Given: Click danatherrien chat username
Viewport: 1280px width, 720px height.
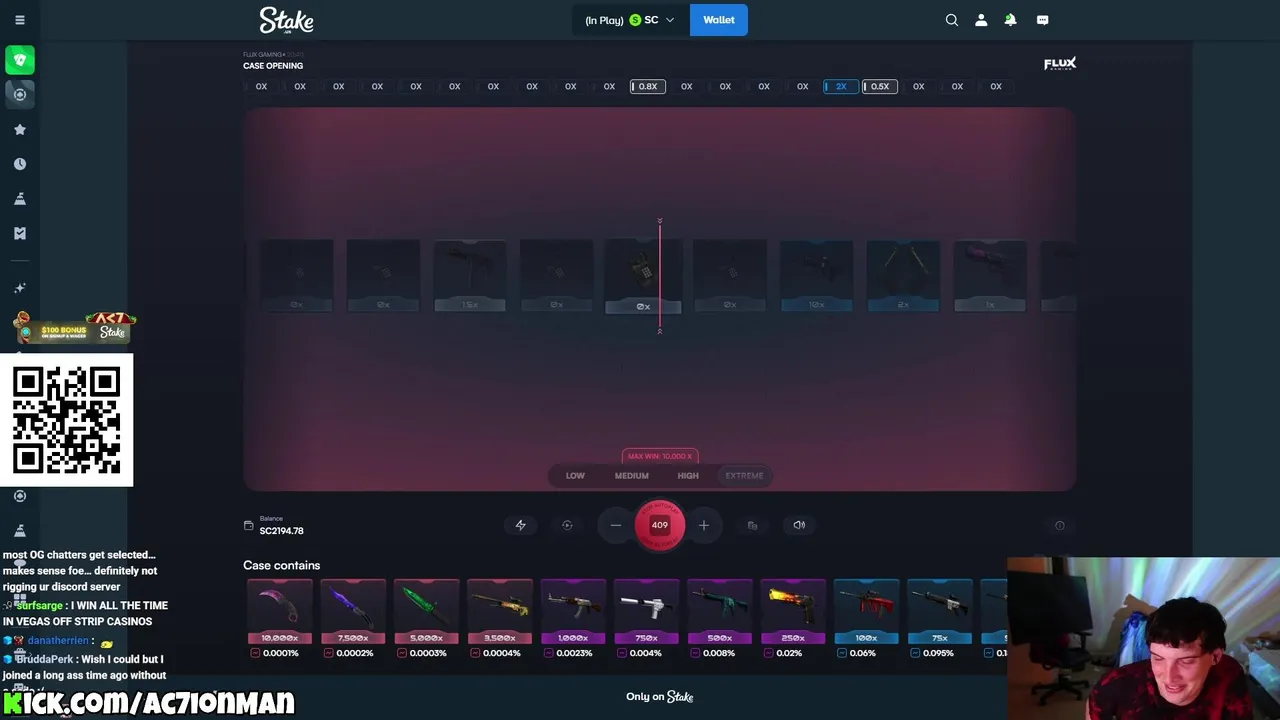Looking at the screenshot, I should point(58,641).
